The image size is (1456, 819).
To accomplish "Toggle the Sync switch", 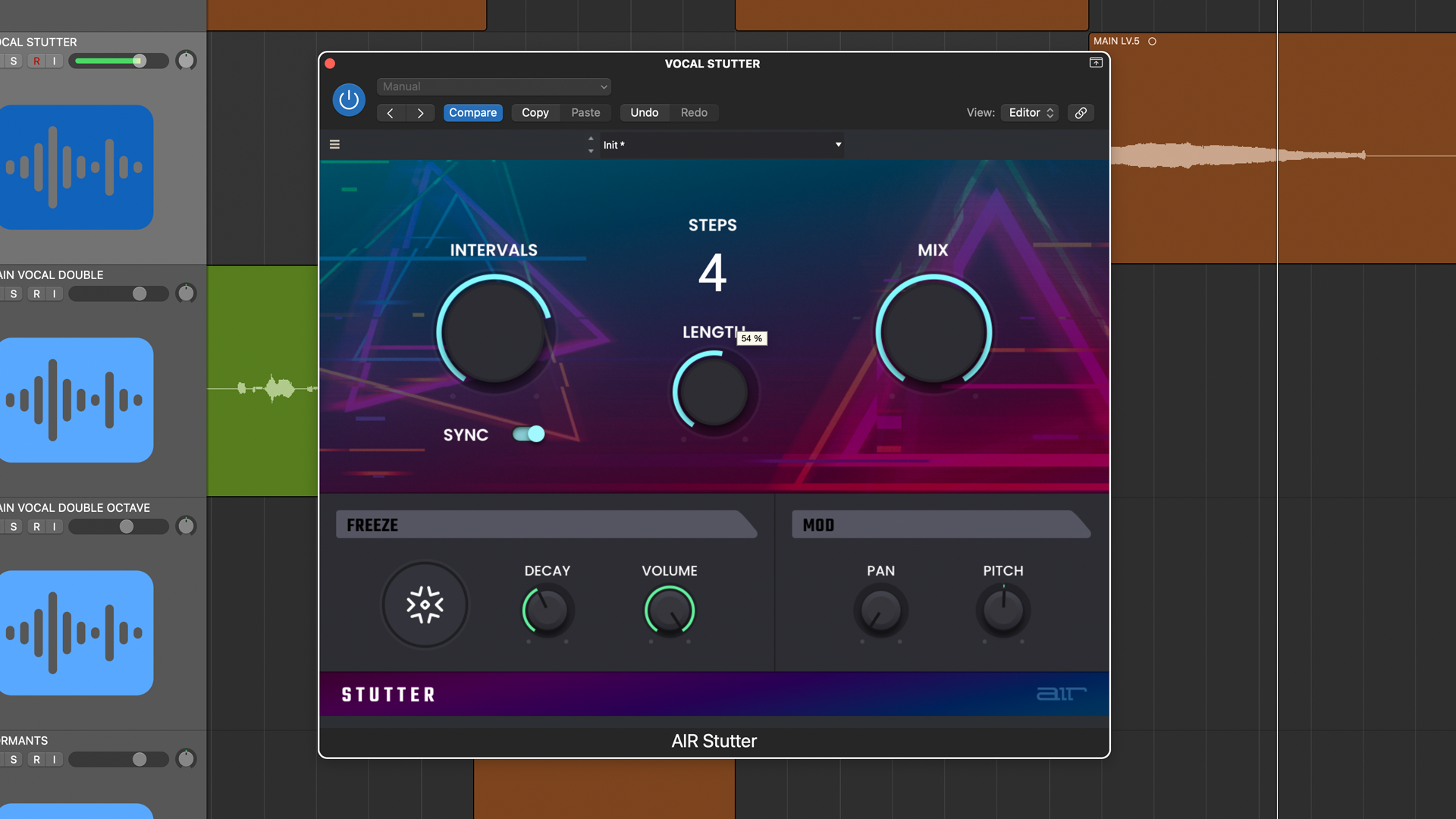I will (x=529, y=434).
